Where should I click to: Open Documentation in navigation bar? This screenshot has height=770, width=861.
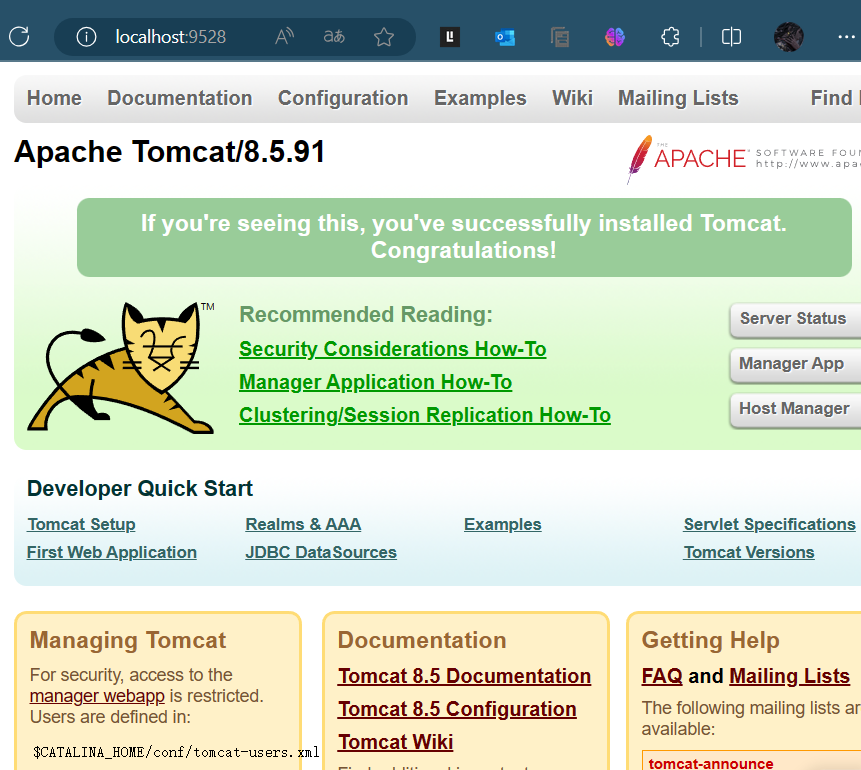[180, 98]
